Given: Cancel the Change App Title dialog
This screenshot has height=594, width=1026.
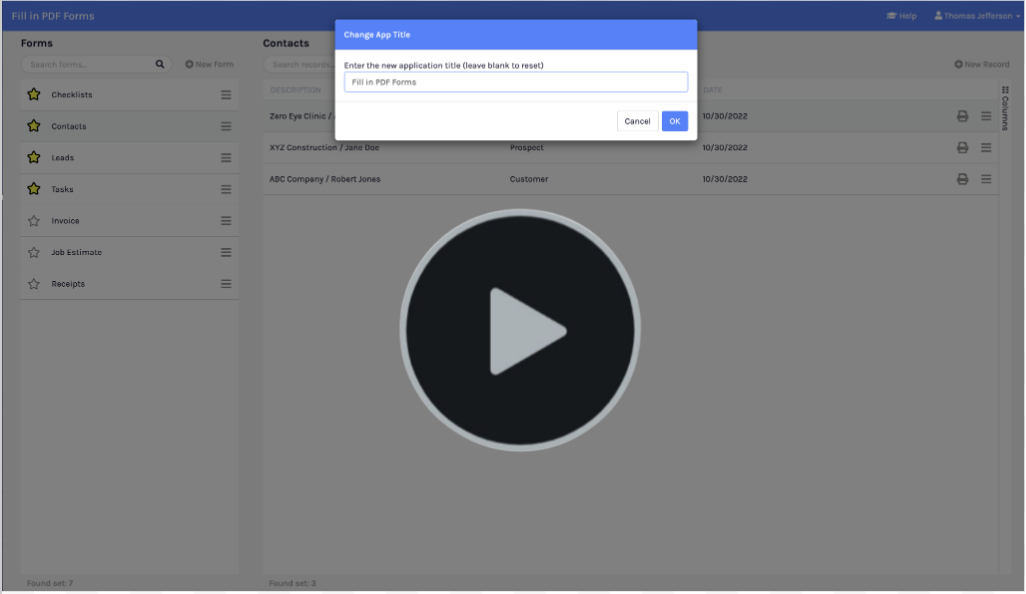Looking at the screenshot, I should (x=637, y=121).
